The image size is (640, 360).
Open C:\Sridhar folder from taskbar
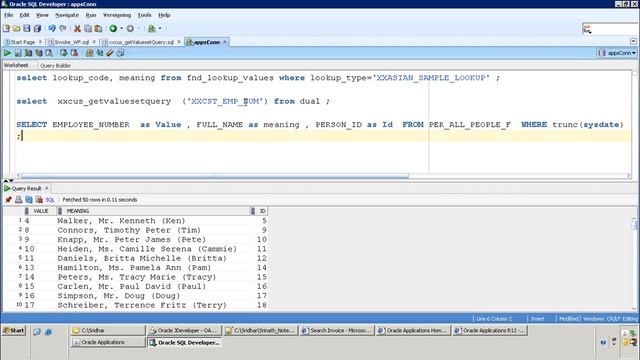[x=108, y=331]
